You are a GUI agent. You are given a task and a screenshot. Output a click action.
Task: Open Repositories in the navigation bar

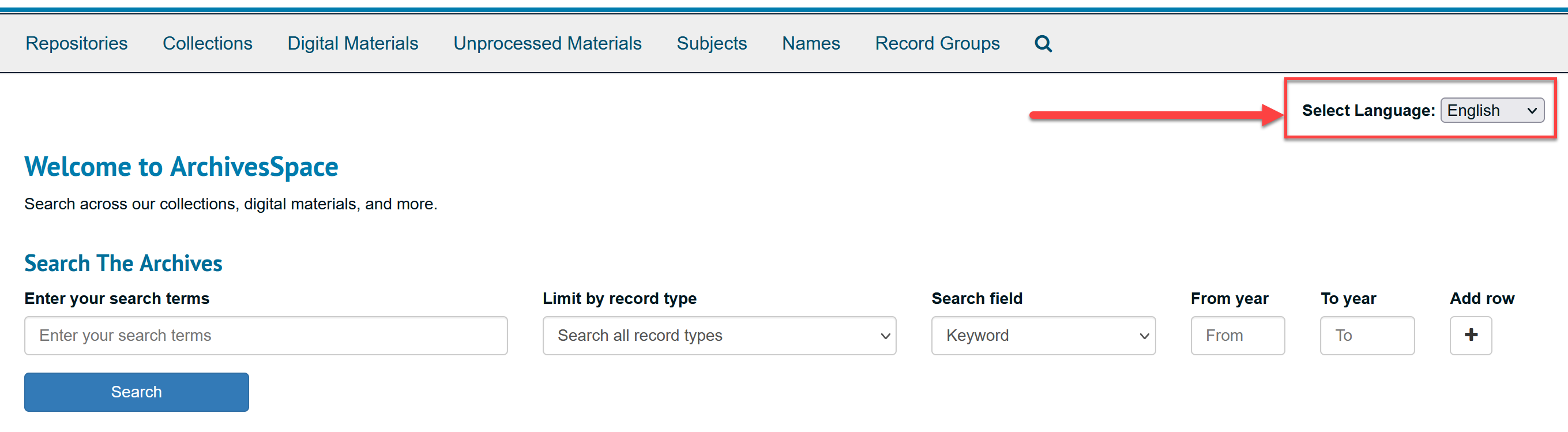(x=77, y=44)
